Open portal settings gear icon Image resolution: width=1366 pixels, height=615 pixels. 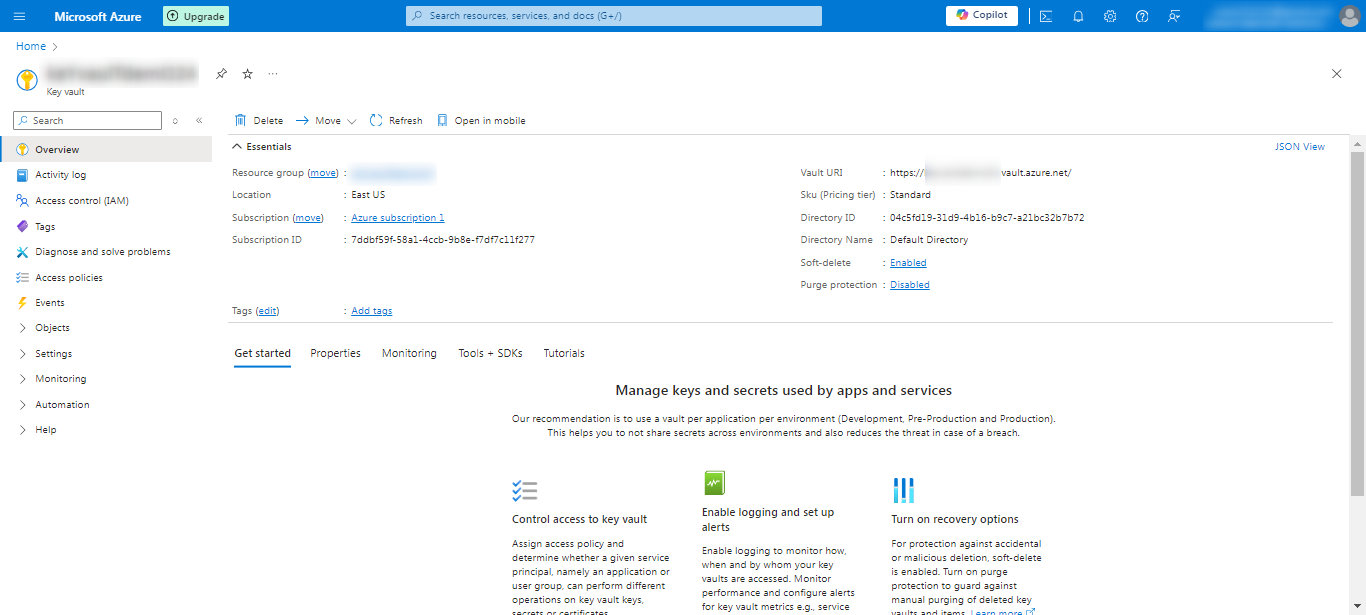click(1110, 16)
